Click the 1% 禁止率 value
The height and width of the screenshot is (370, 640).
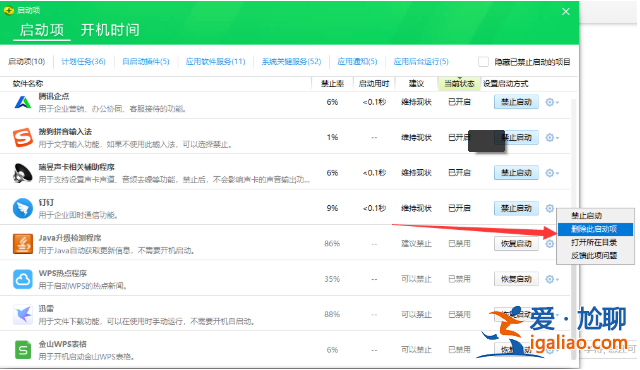pos(332,137)
